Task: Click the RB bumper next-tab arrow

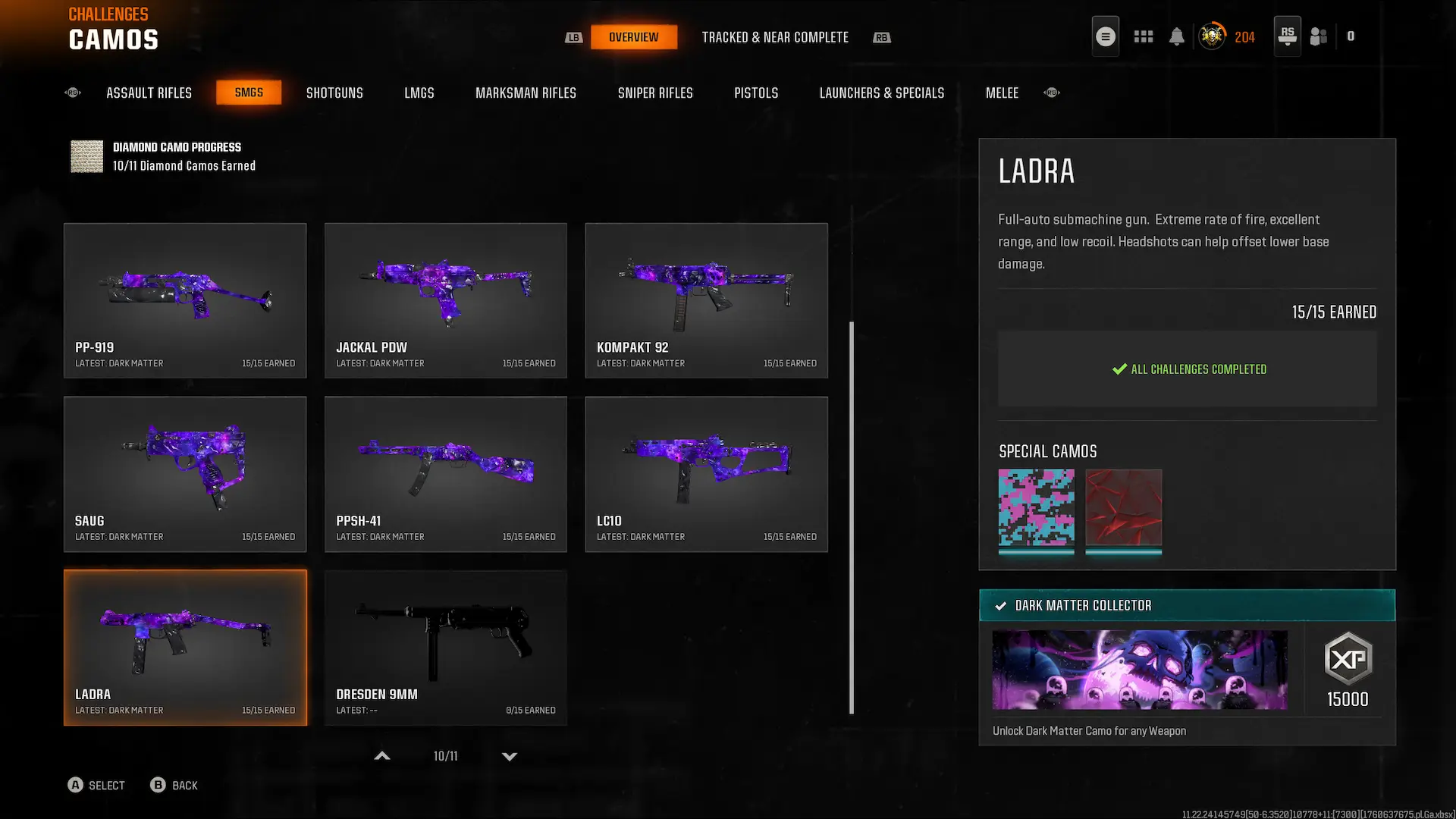Action: click(881, 38)
